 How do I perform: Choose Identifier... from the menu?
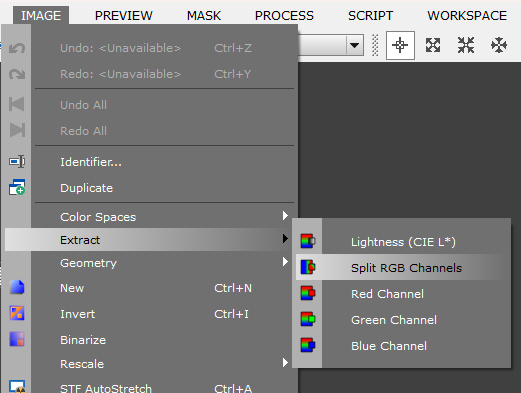coord(151,162)
